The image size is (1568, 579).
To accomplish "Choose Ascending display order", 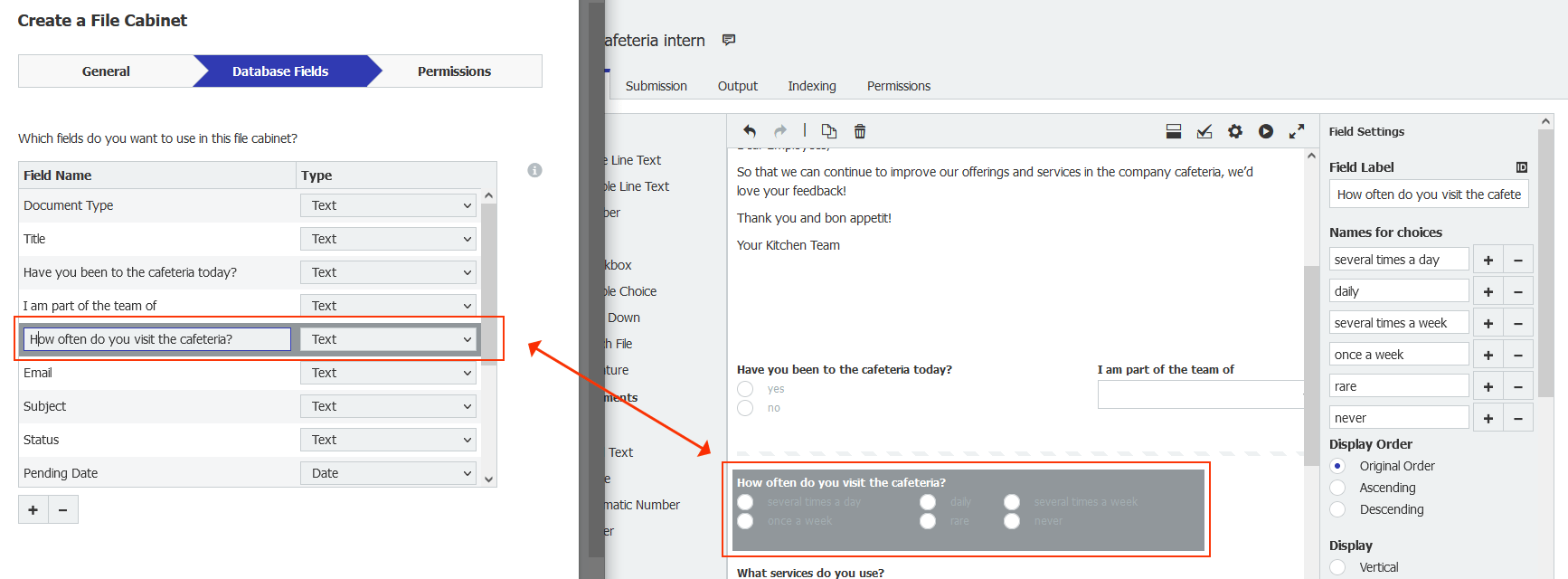I will tap(1337, 488).
